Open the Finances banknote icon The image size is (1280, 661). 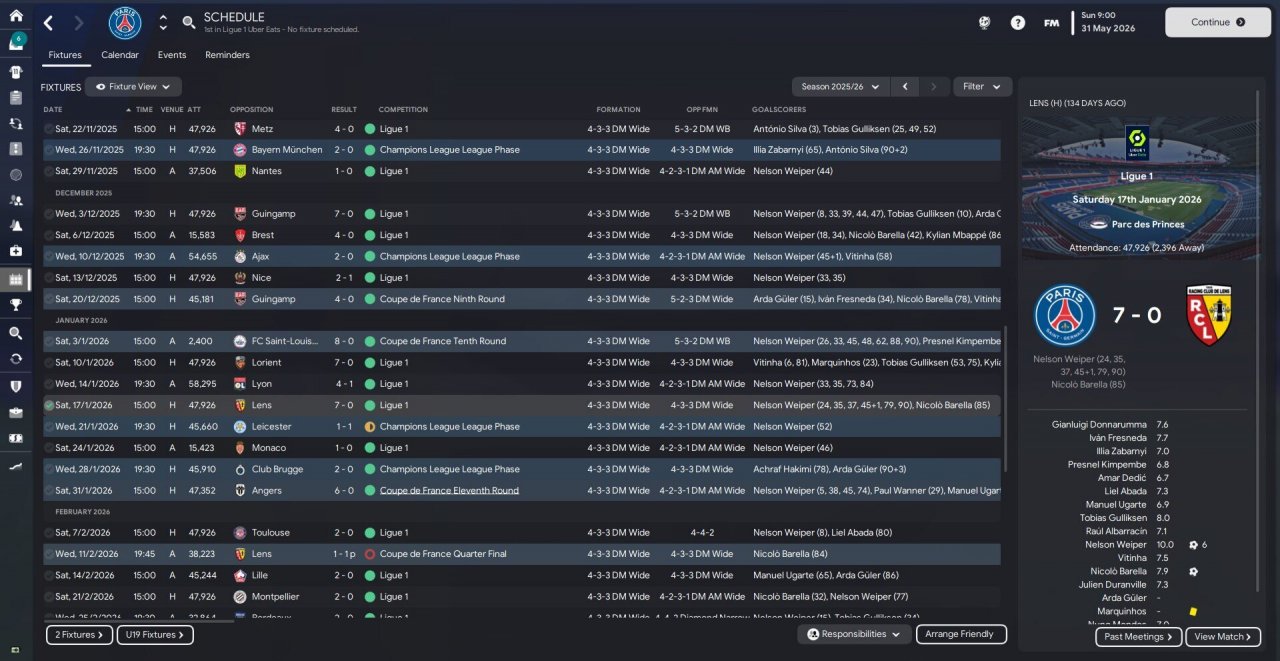(x=16, y=438)
